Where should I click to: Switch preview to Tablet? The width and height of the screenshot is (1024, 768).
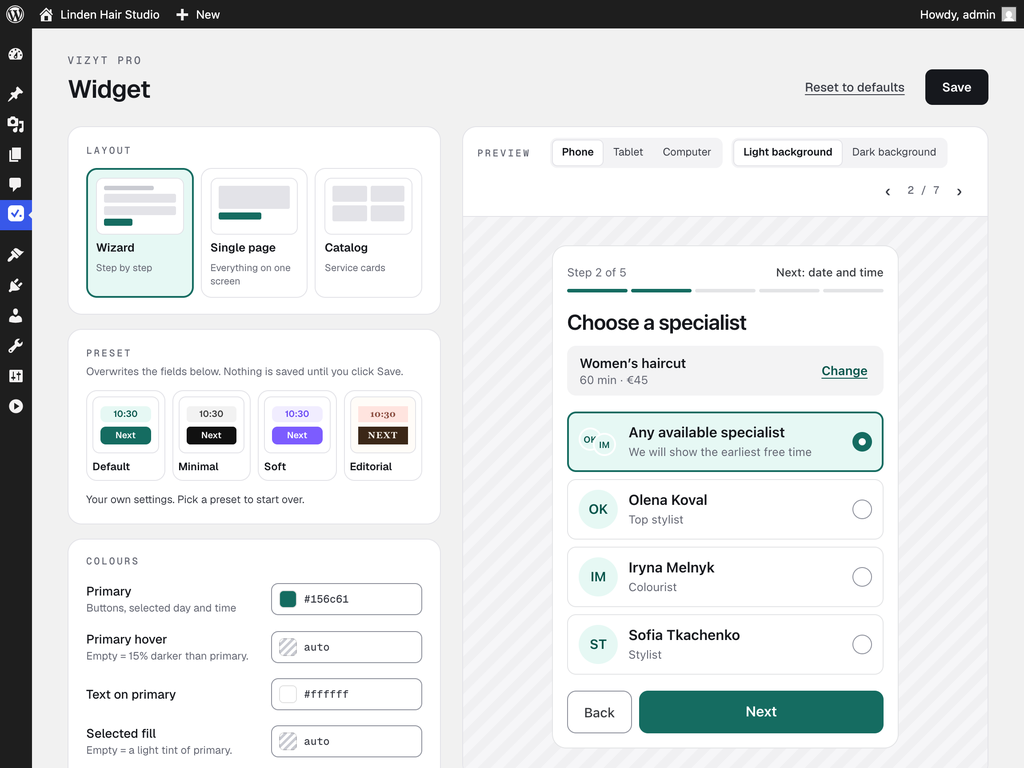[x=628, y=152]
